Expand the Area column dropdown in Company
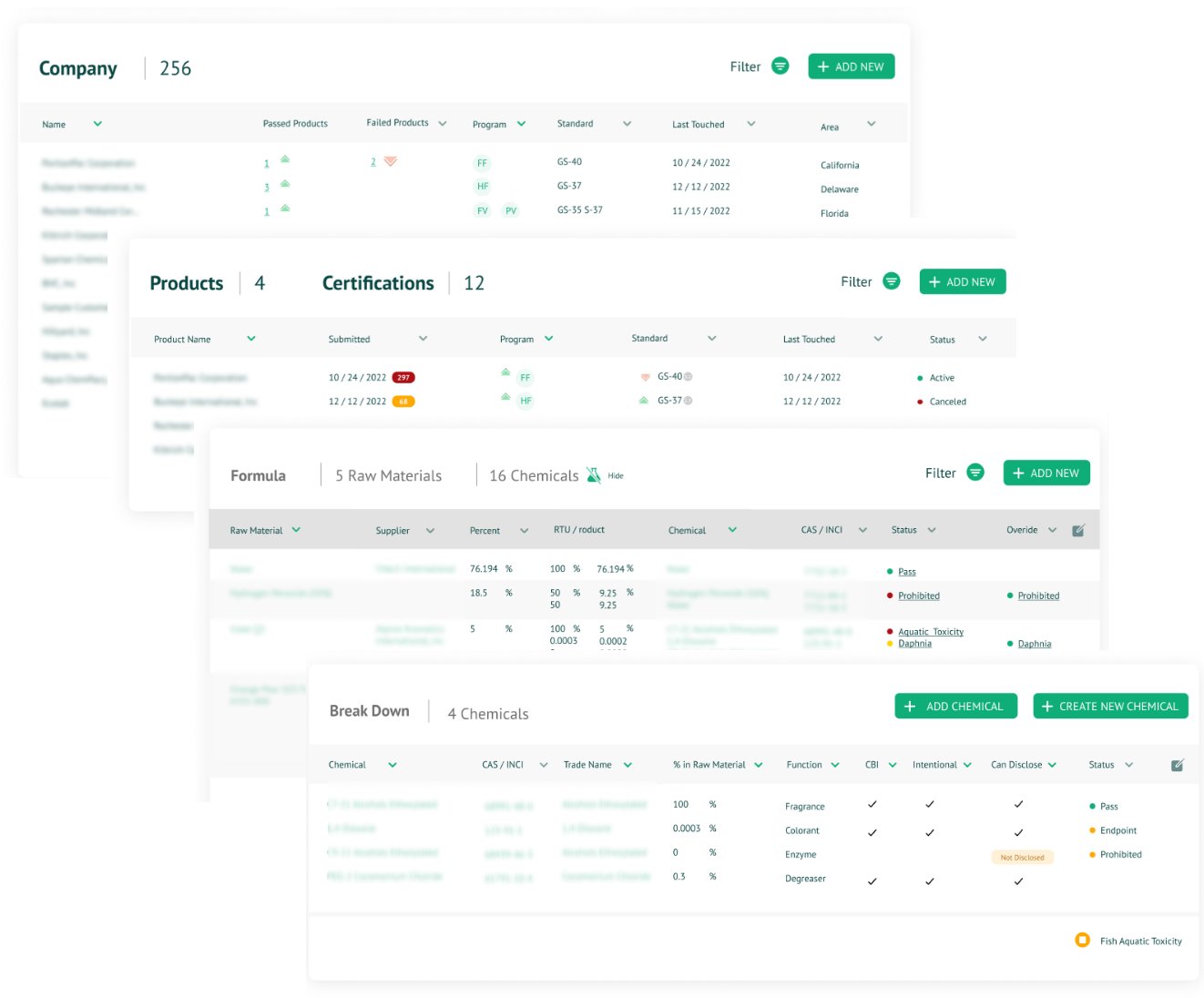This screenshot has height=998, width=1204. click(x=871, y=124)
